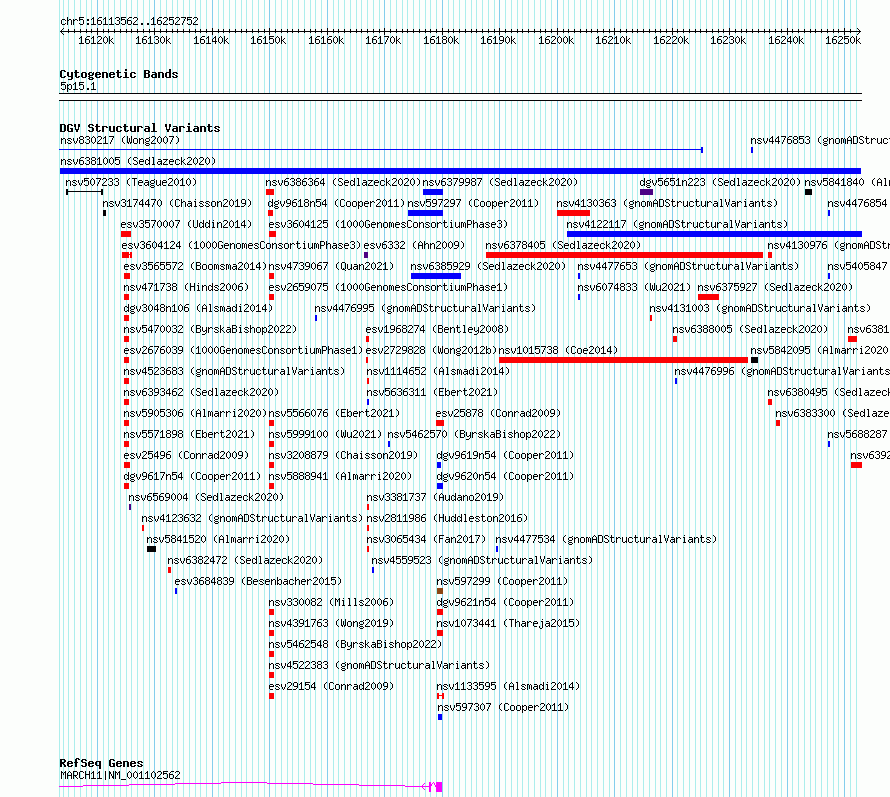Open the nsv5571898 (Ebert2021) label
Screen dimensions: 890x797
pos(189,434)
